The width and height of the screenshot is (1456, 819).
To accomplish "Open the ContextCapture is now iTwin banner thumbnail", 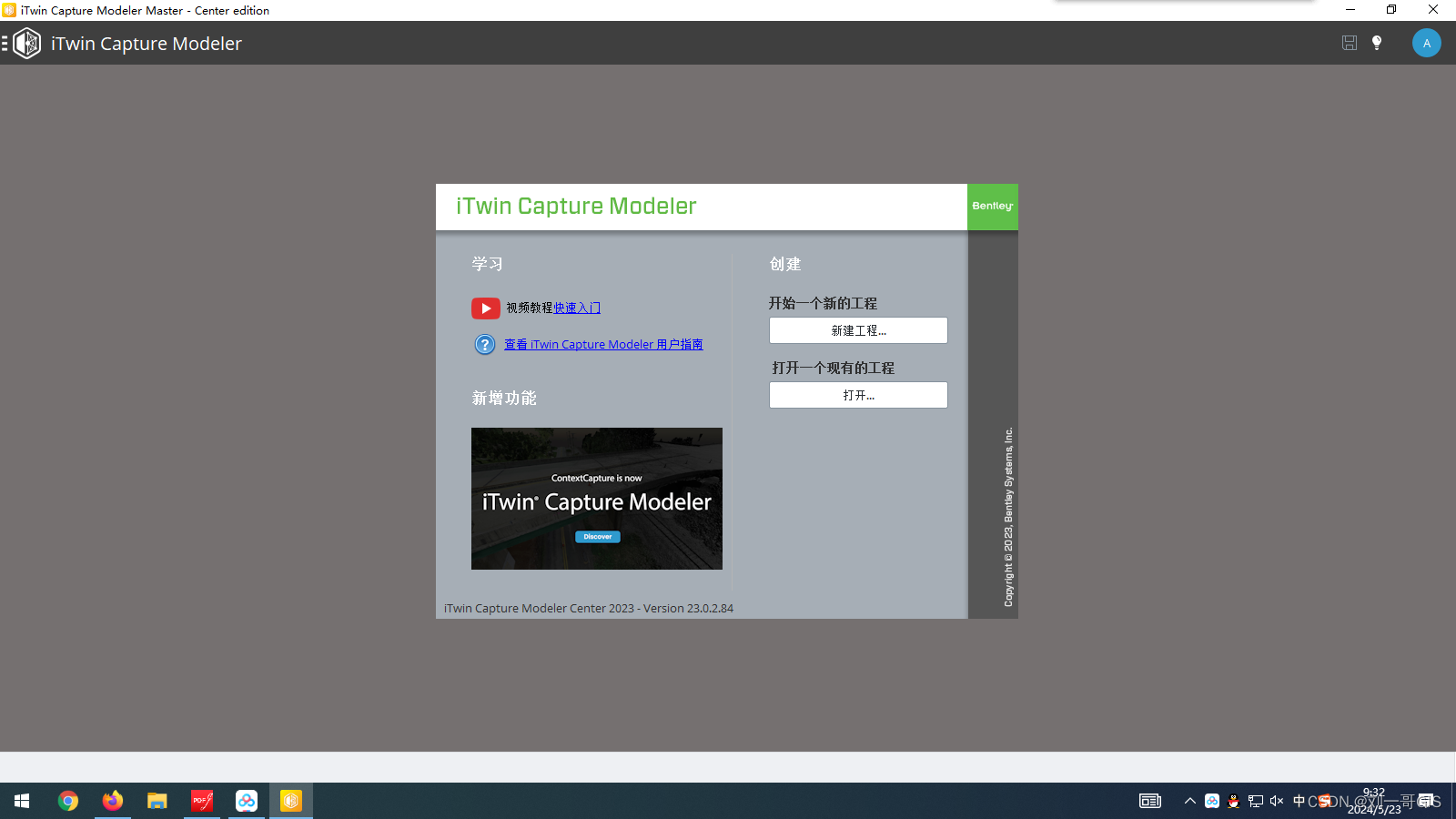I will coord(597,499).
